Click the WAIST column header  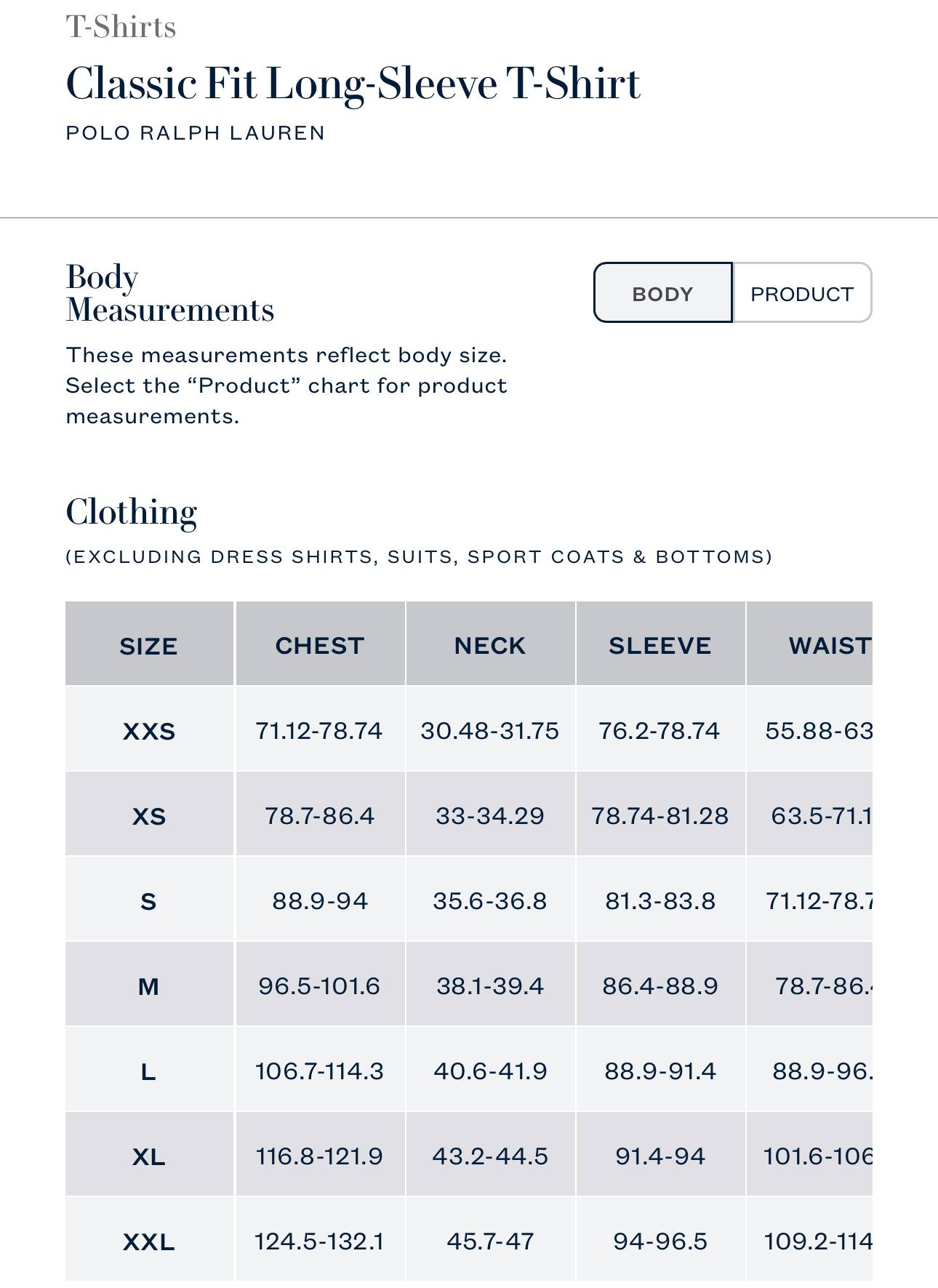coord(829,645)
